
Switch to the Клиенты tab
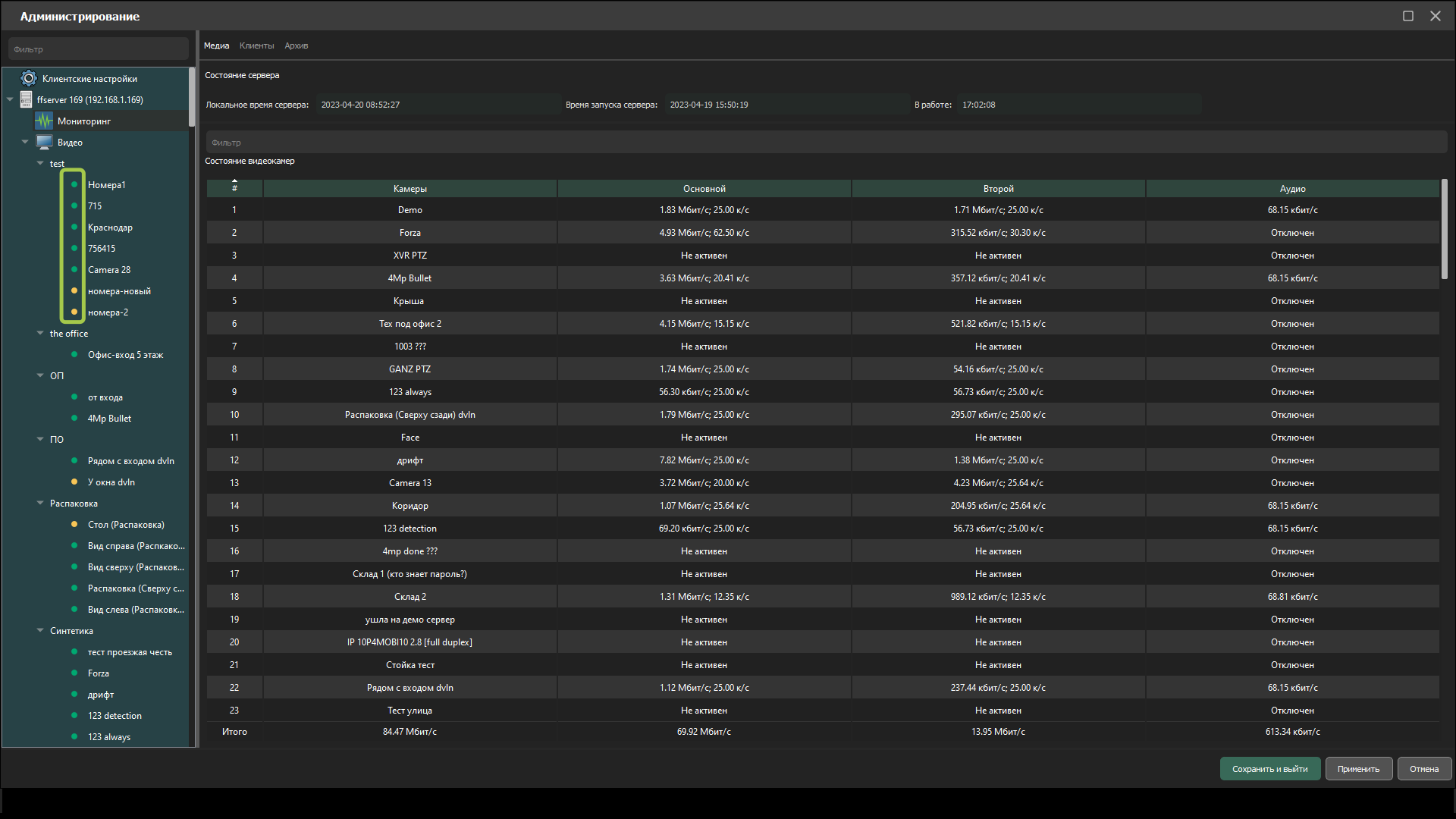tap(256, 45)
